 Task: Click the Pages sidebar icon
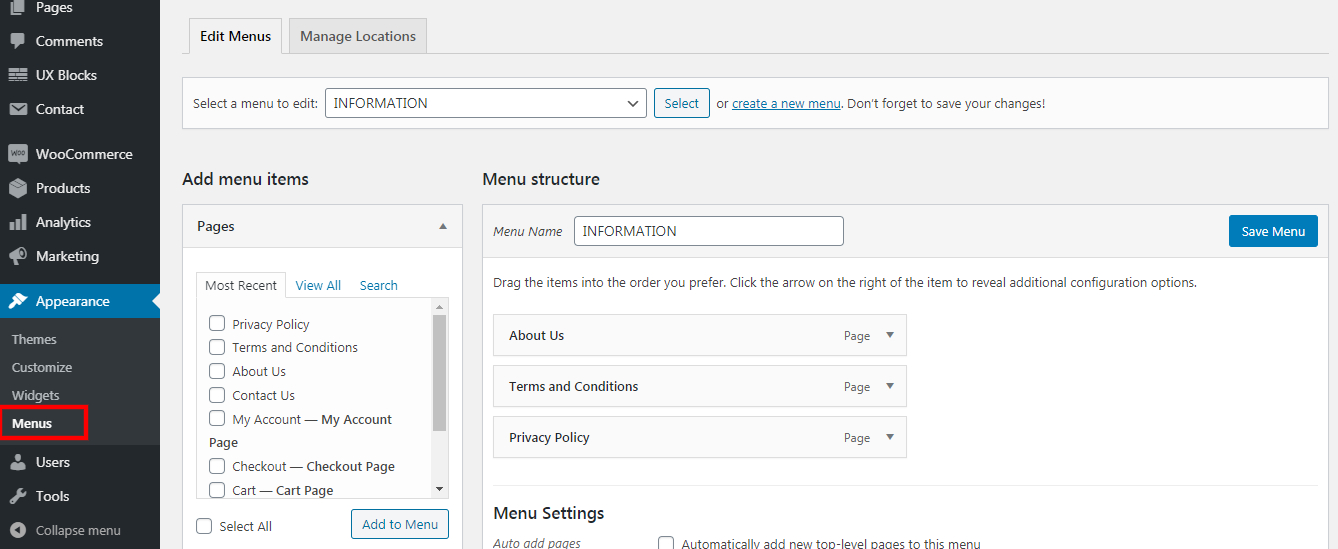point(17,7)
